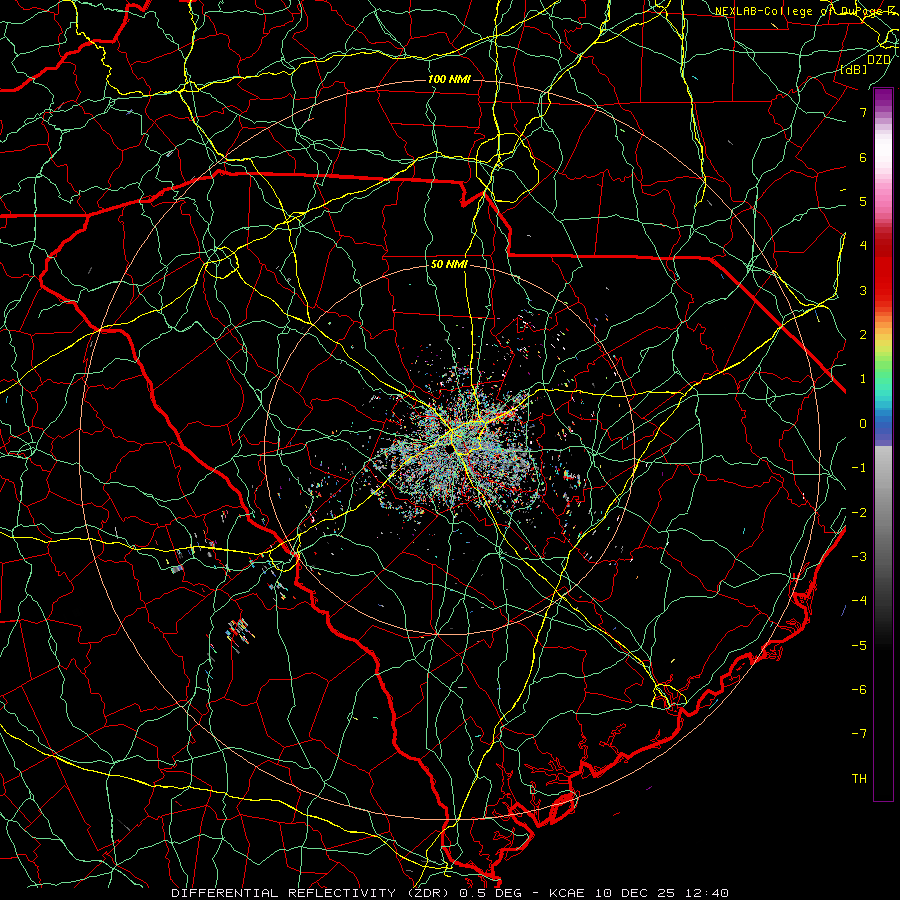Click the "0" value on color scale
The width and height of the screenshot is (900, 900).
pyautogui.click(x=863, y=424)
